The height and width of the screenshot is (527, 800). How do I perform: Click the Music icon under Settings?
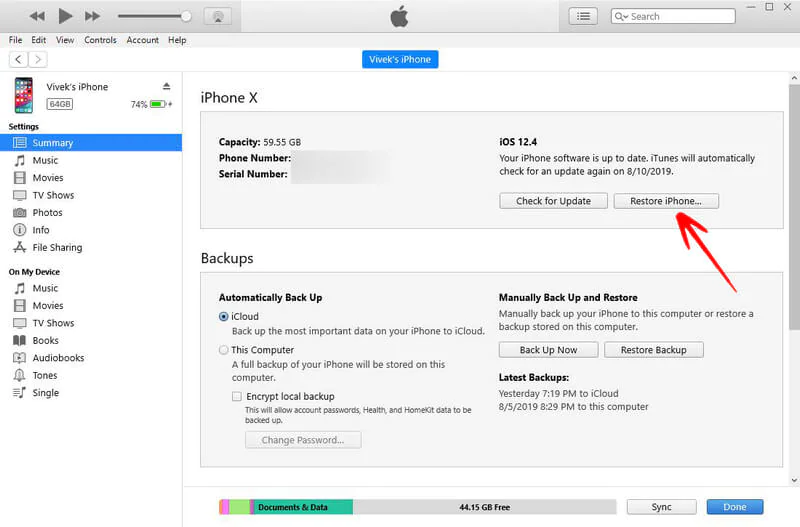19,160
